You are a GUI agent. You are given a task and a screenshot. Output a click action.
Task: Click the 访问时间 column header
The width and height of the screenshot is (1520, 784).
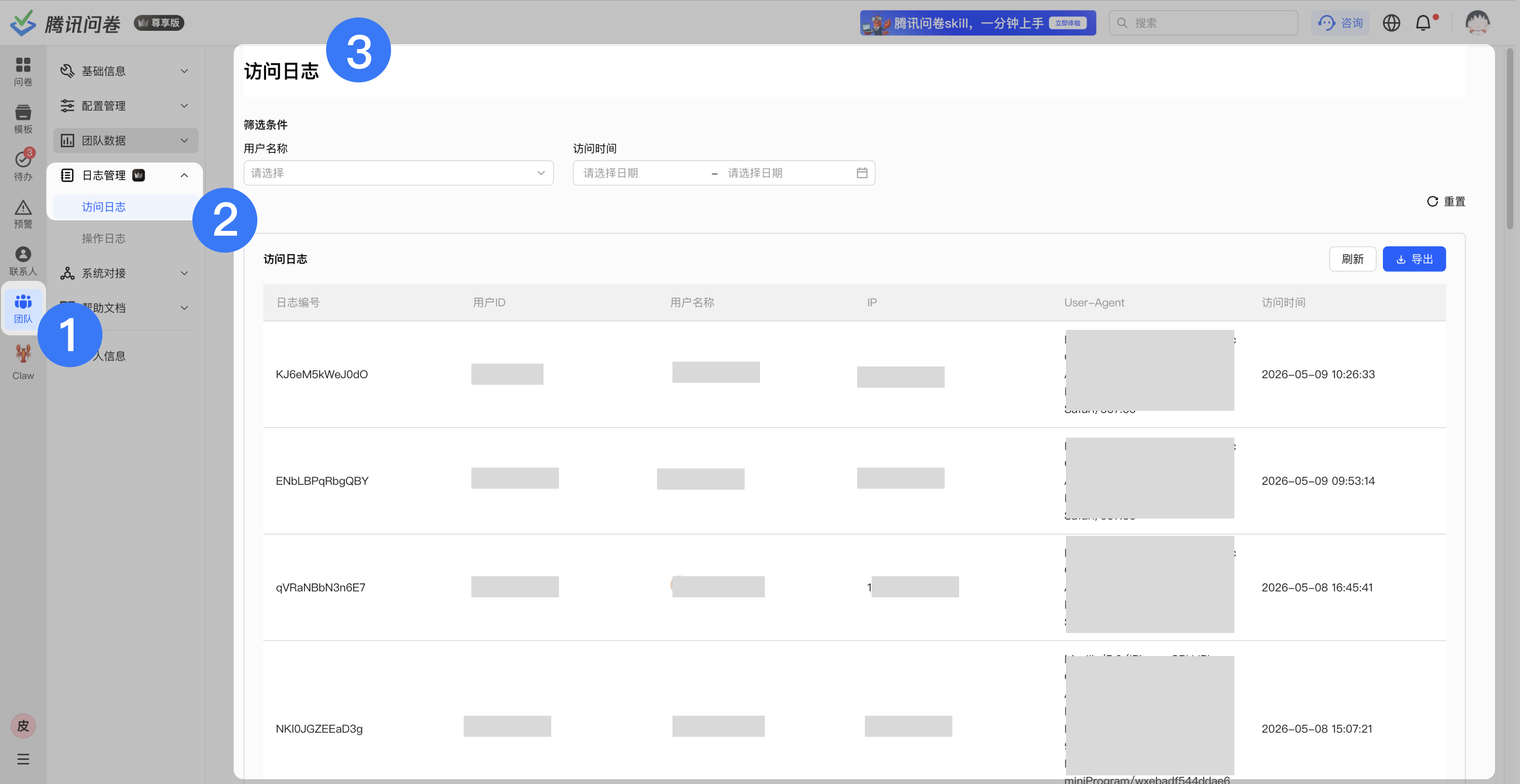(1283, 303)
